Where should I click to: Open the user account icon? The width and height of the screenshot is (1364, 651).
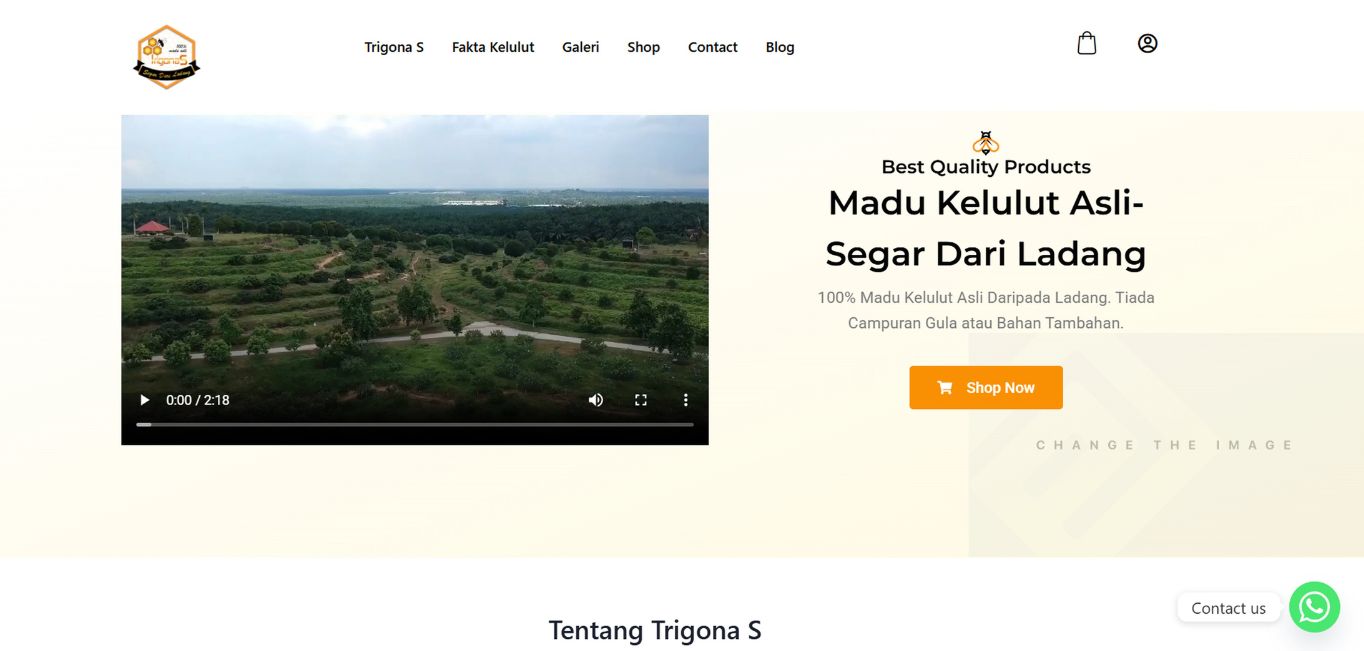click(x=1147, y=43)
